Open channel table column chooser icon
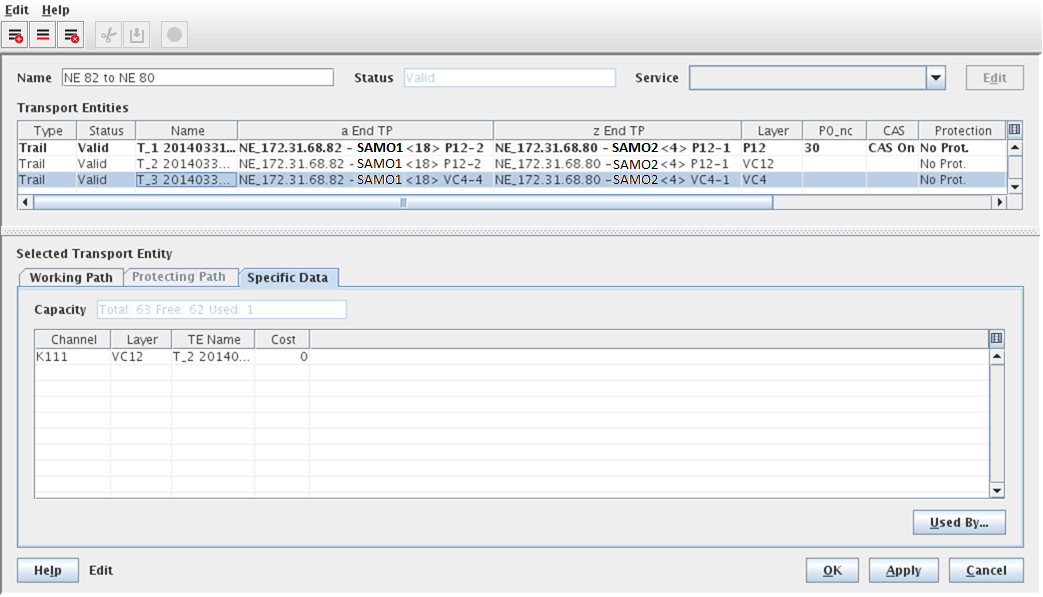 click(996, 339)
